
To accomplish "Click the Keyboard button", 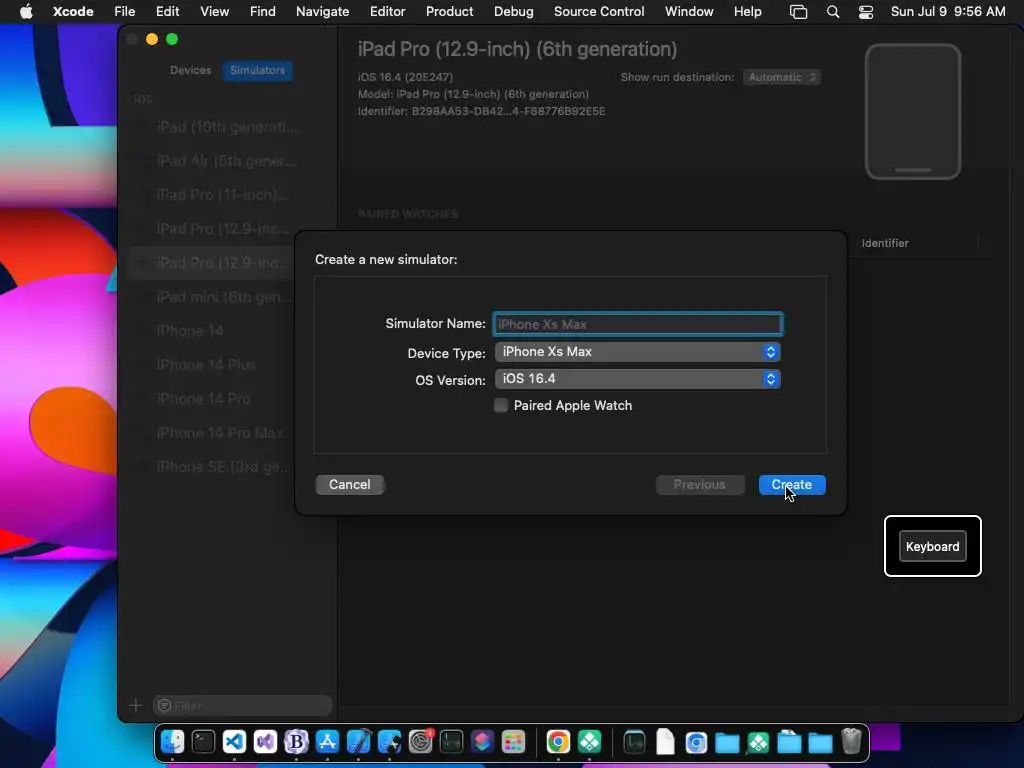I will click(x=933, y=547).
